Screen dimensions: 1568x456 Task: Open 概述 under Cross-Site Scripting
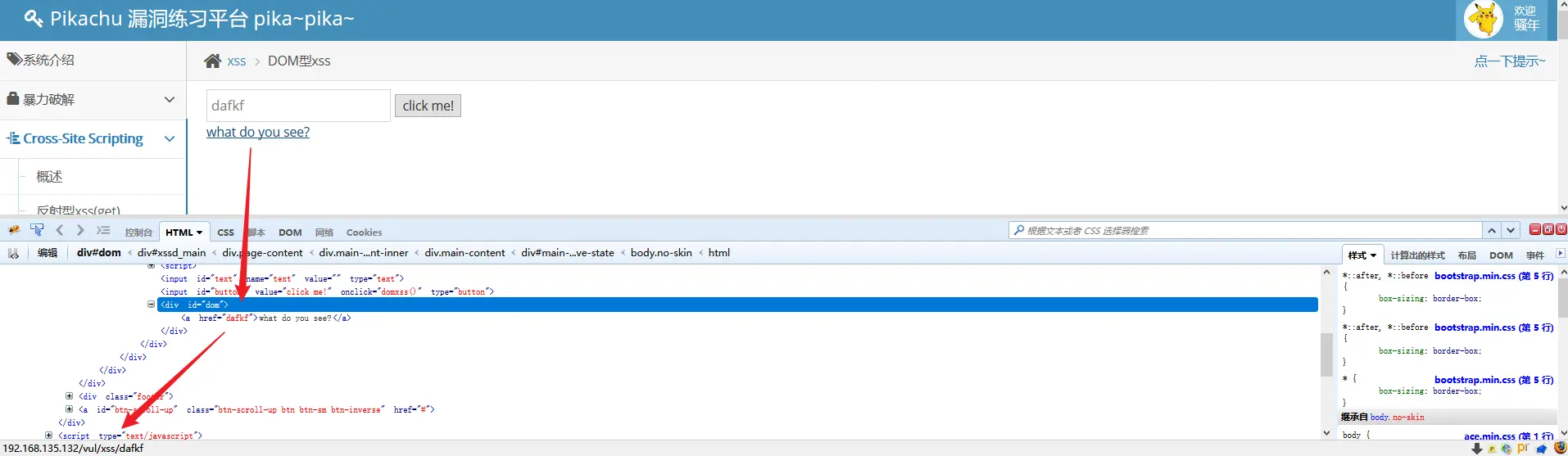[49, 177]
